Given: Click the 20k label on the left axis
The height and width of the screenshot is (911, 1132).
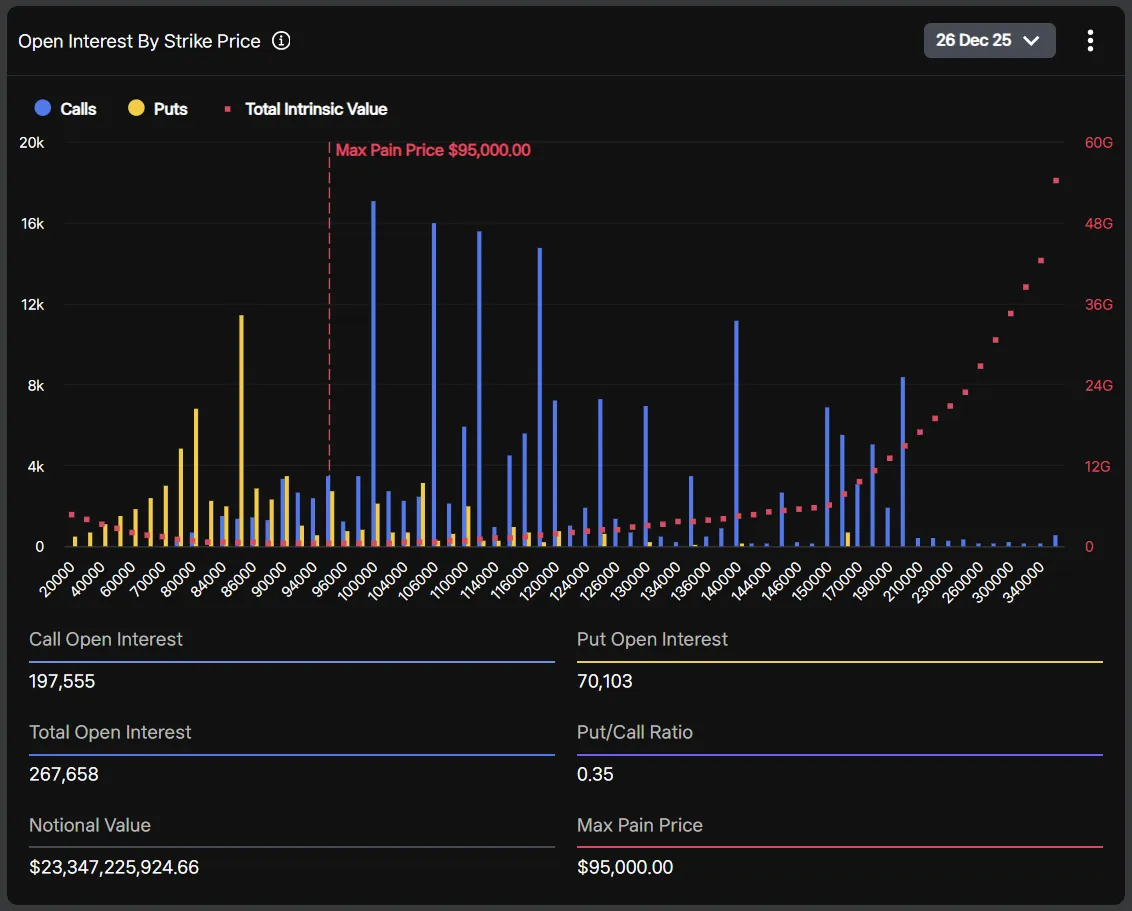Looking at the screenshot, I should point(32,143).
